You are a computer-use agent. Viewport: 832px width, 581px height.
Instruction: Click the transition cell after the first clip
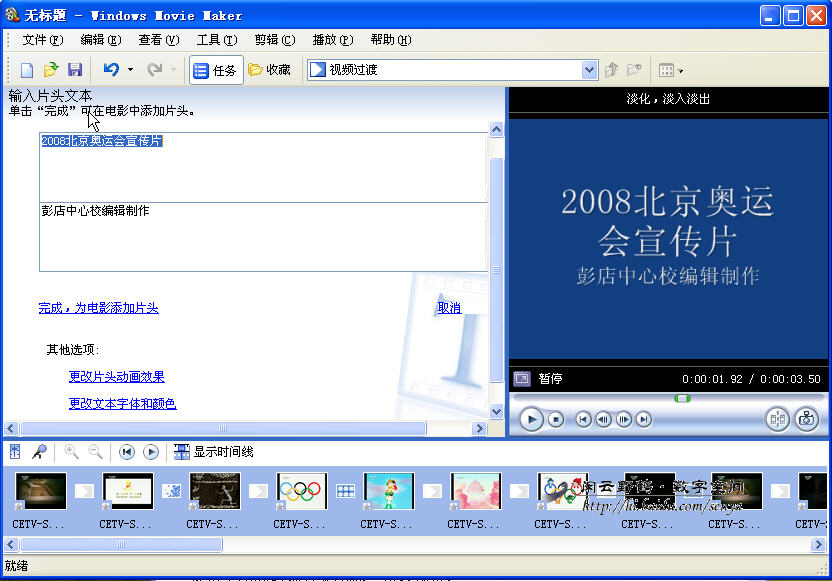click(x=84, y=491)
